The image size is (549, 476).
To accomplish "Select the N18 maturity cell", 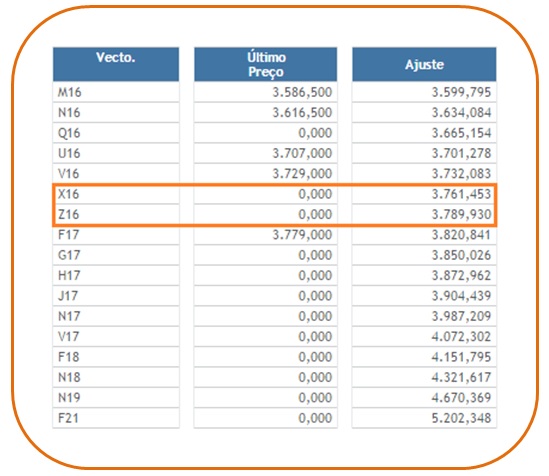I will tap(116, 377).
